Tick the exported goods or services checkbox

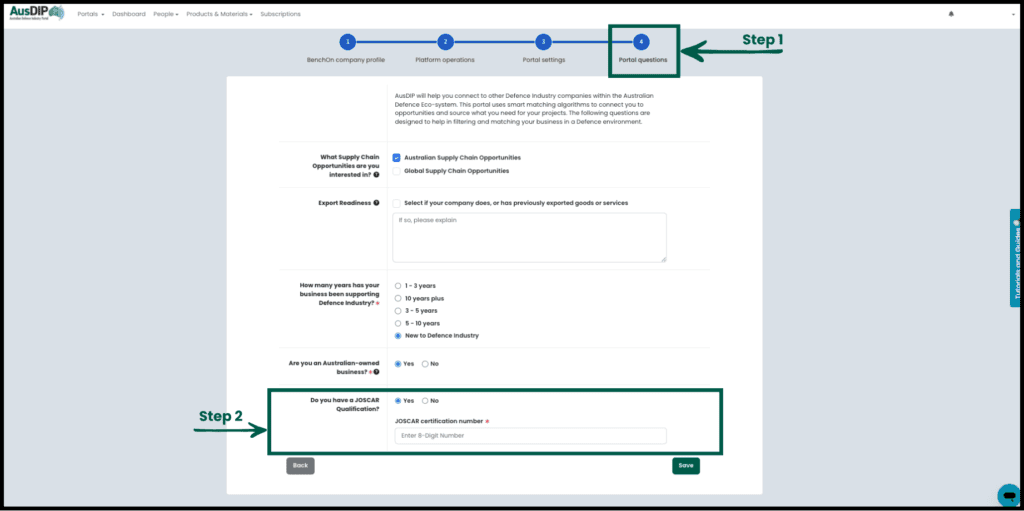pyautogui.click(x=397, y=203)
